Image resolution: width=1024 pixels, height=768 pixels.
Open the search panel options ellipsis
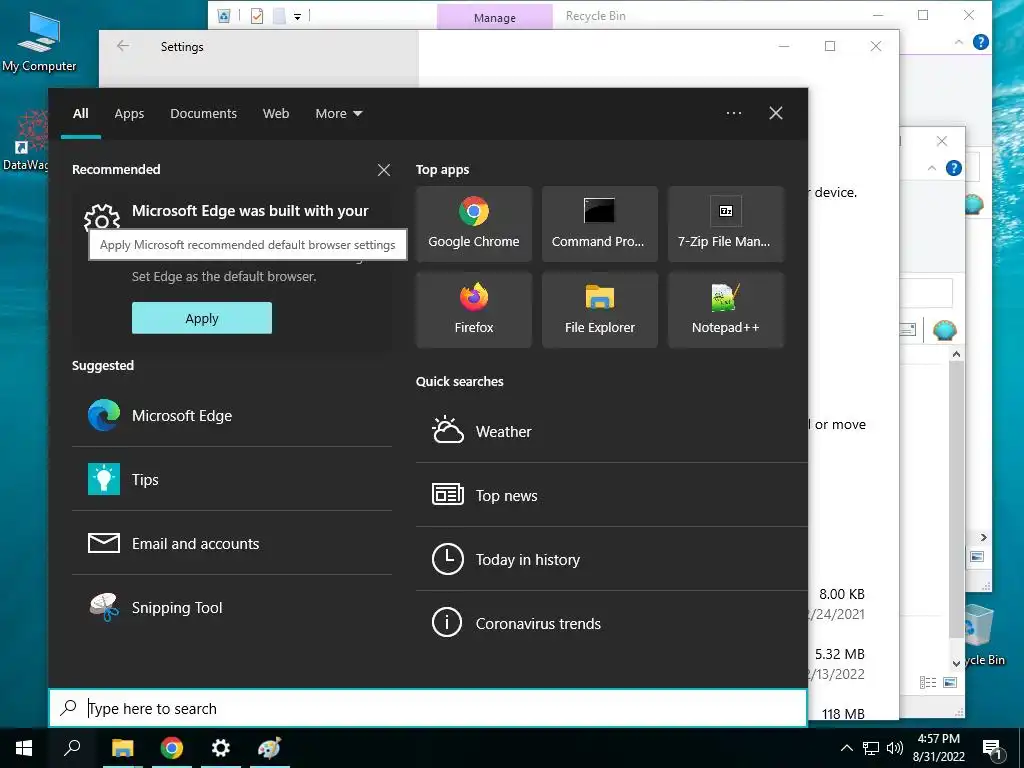click(734, 113)
